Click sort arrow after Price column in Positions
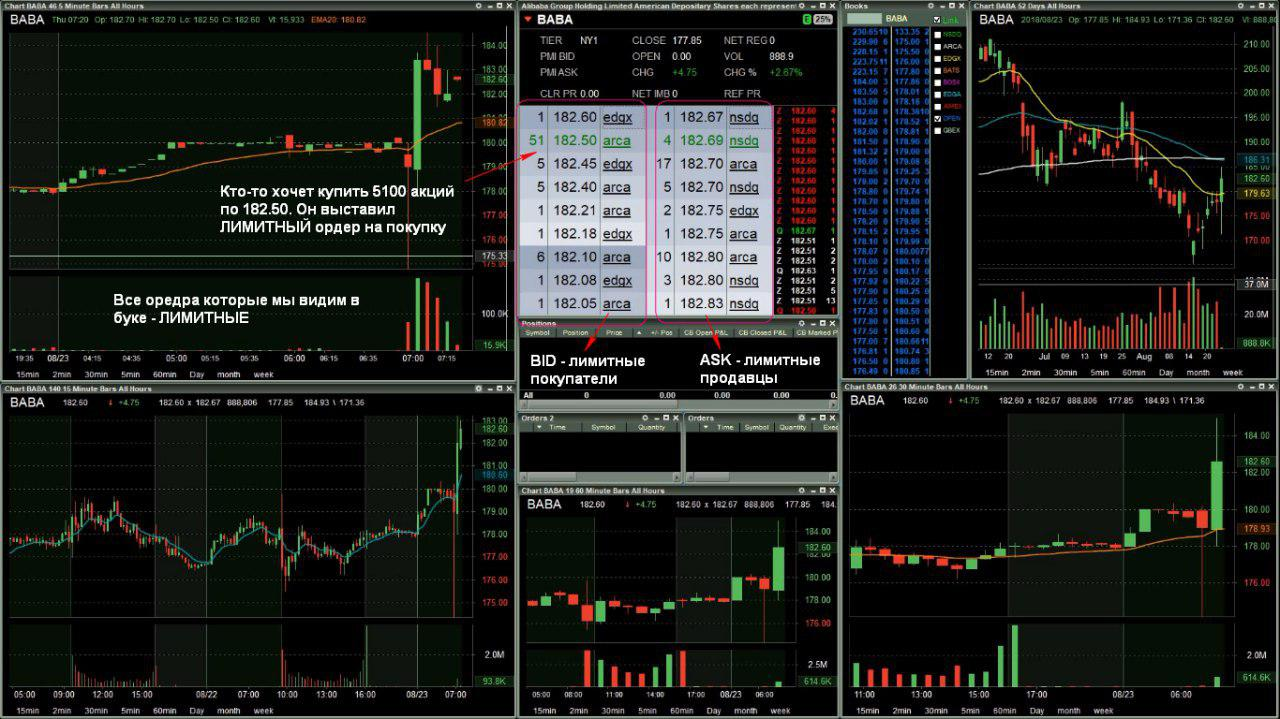Screen dimensions: 1280x719 pyautogui.click(x=641, y=332)
